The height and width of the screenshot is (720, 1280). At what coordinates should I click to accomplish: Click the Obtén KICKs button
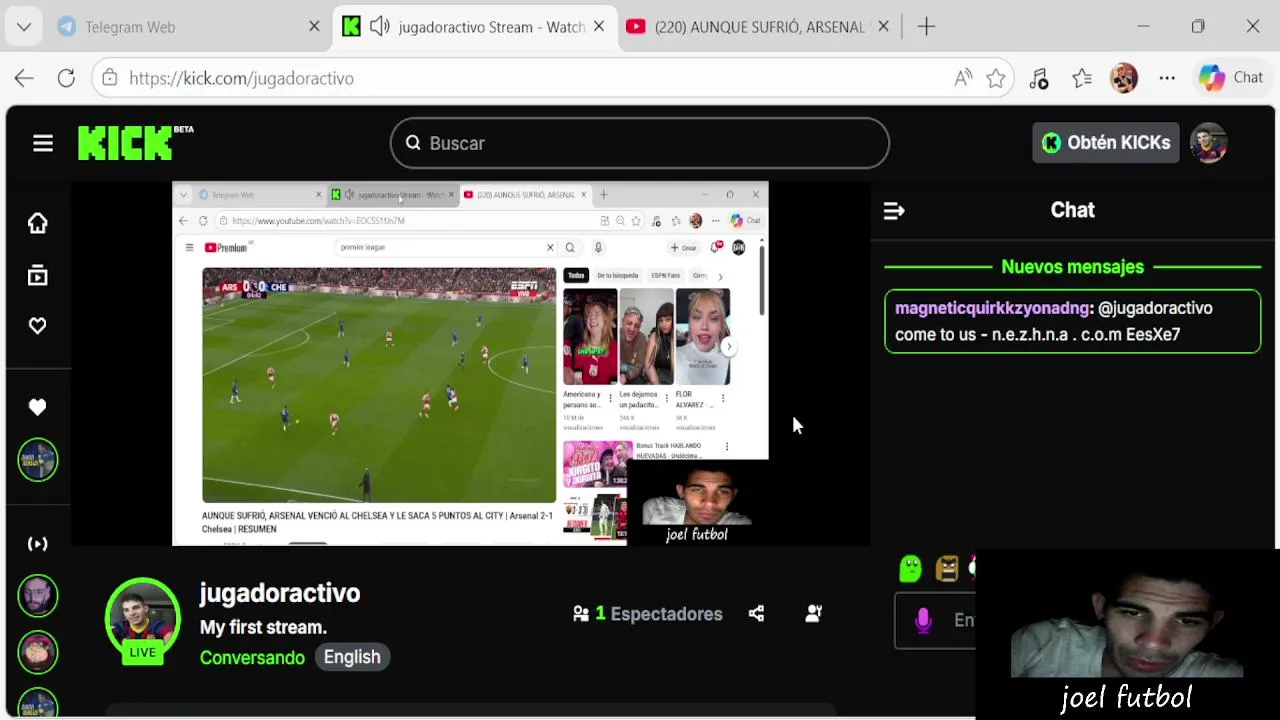click(1106, 143)
